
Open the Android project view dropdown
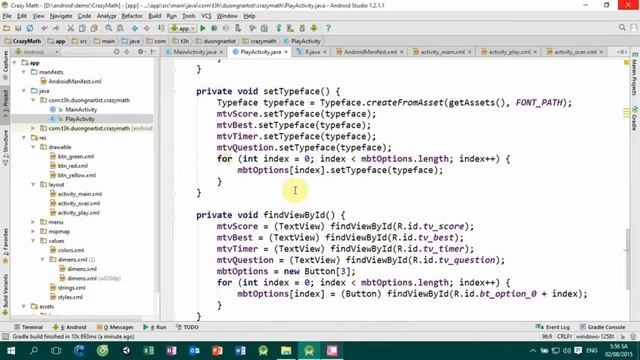(37, 52)
